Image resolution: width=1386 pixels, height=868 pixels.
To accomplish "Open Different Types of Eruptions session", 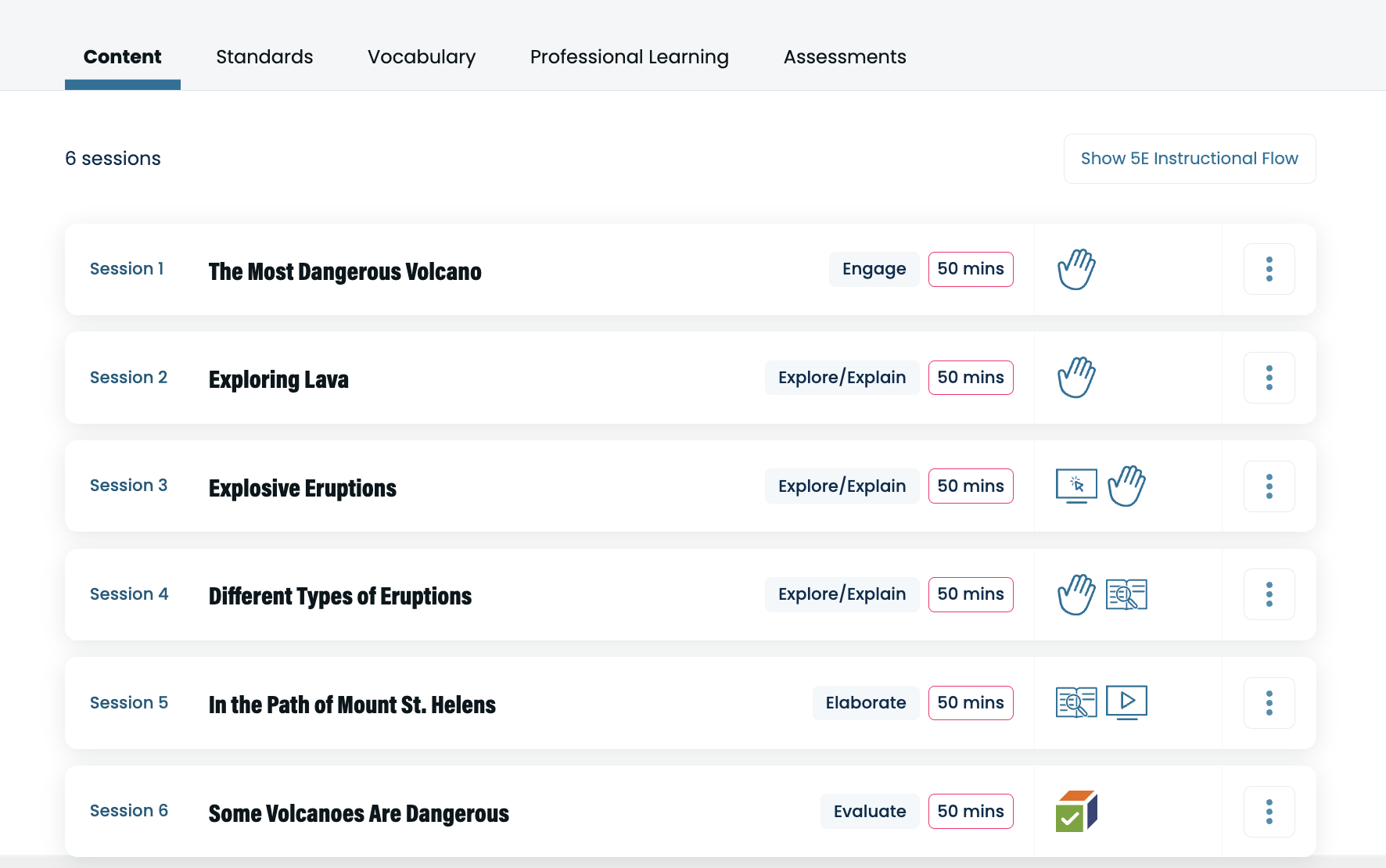I will [x=340, y=597].
